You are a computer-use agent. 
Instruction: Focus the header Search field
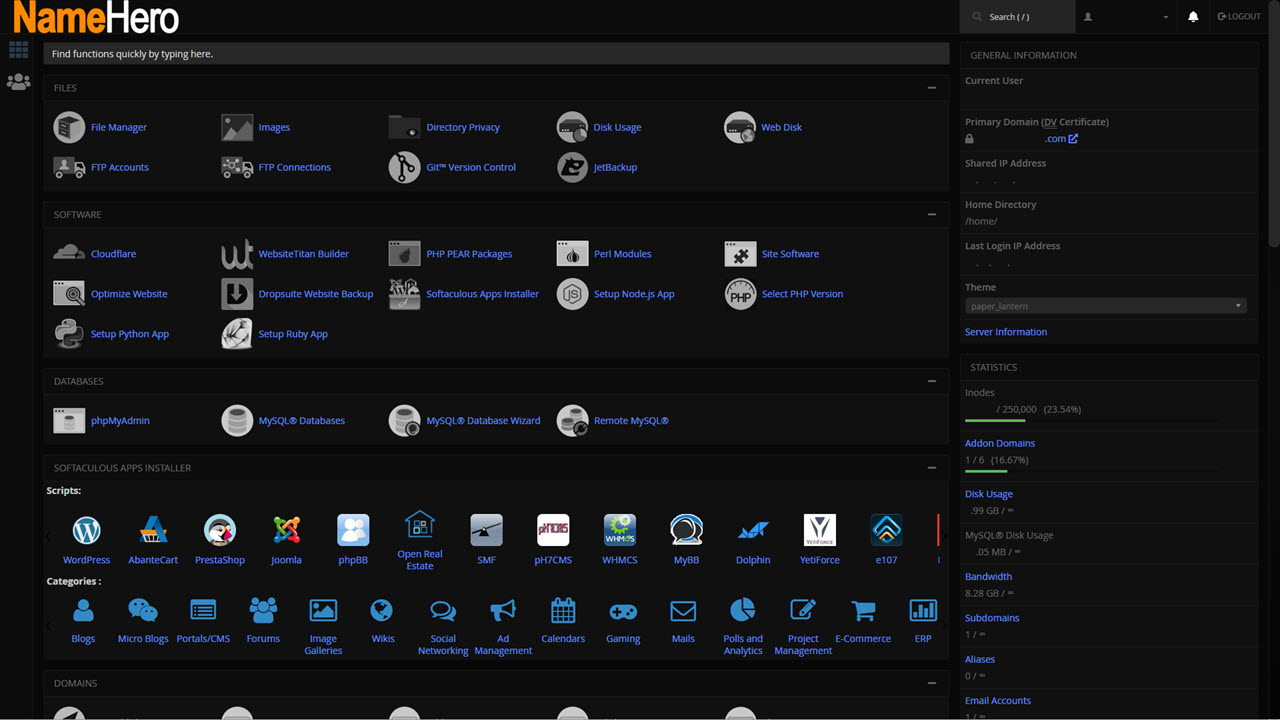point(1017,17)
